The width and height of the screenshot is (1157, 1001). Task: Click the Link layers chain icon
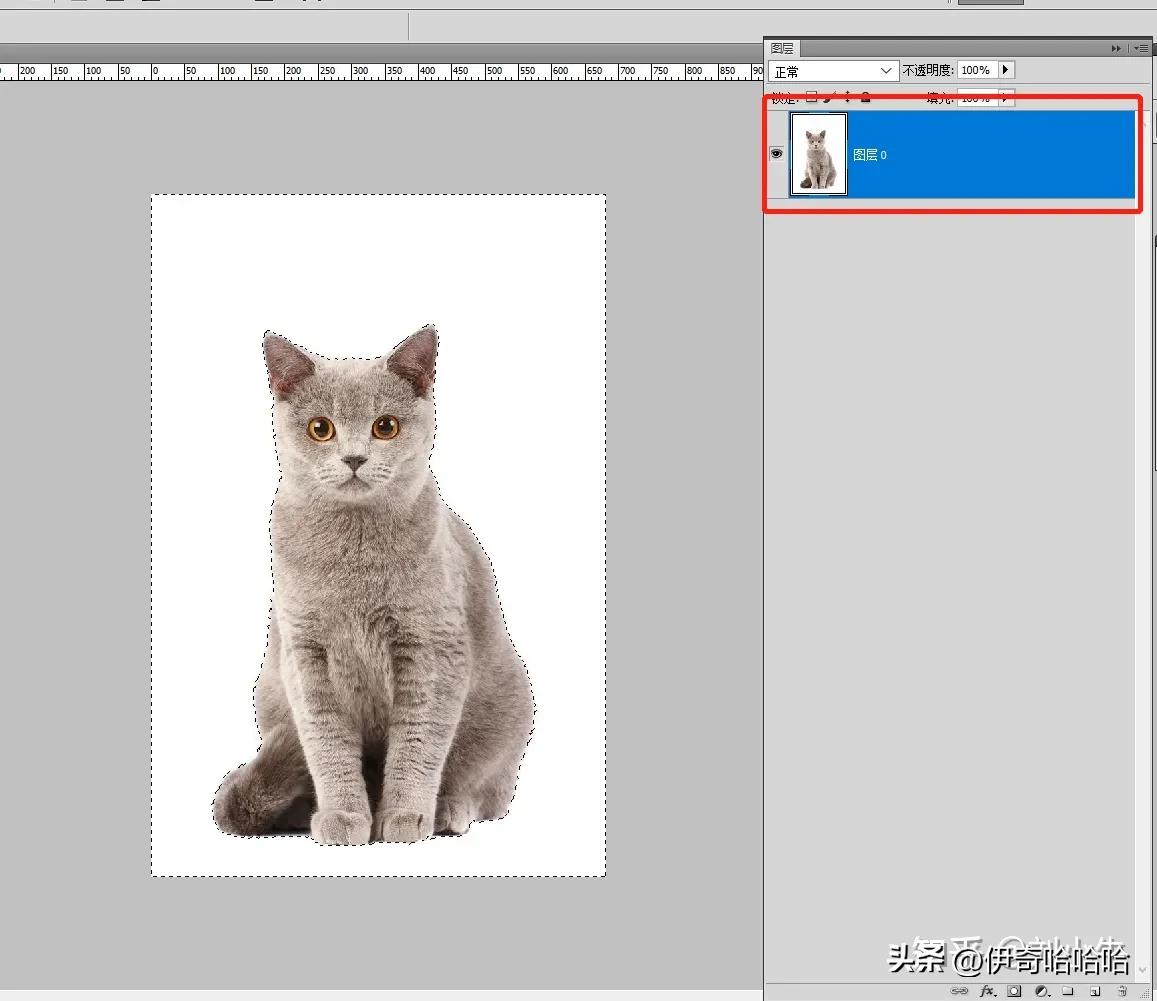(x=959, y=991)
